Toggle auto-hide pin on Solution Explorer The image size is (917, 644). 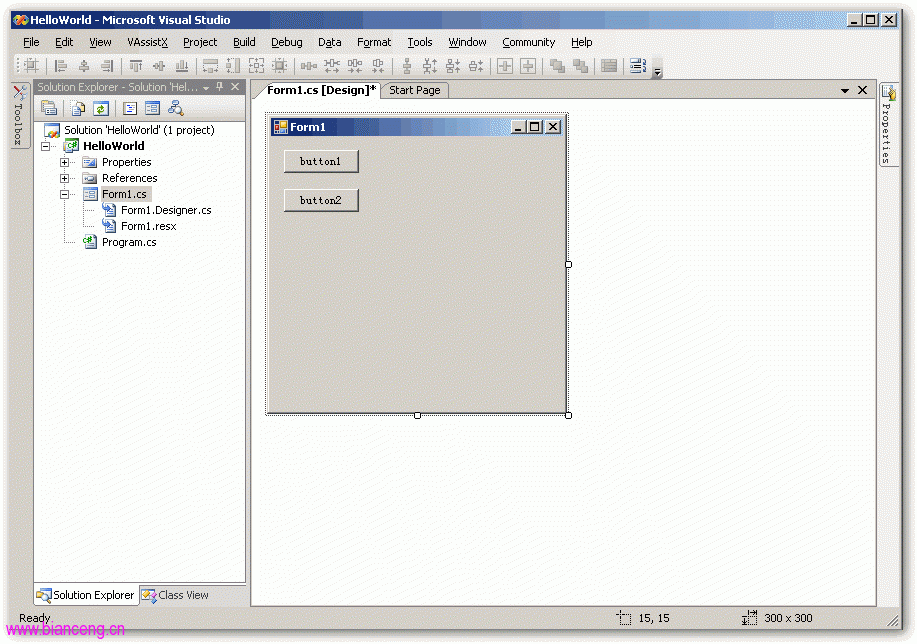[x=220, y=87]
